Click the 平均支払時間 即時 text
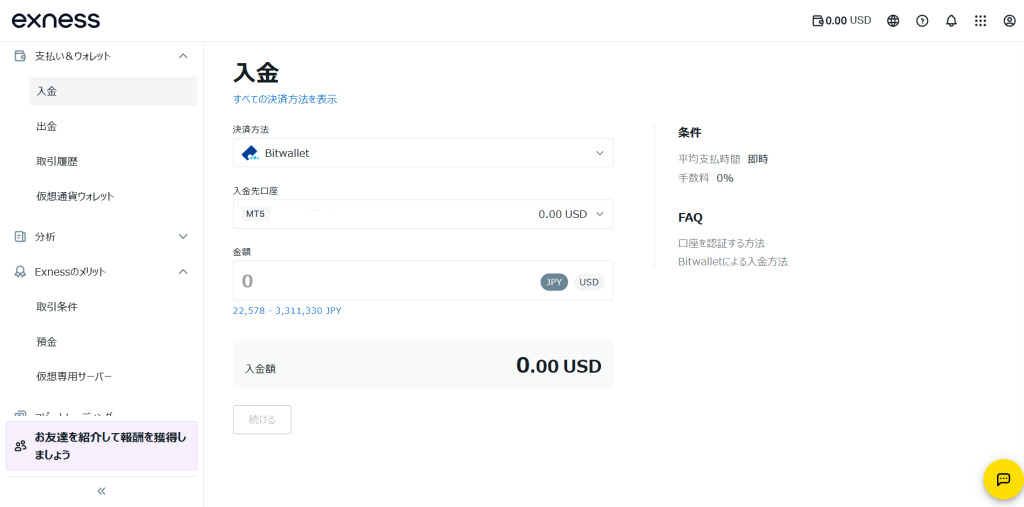Image resolution: width=1024 pixels, height=507 pixels. [724, 159]
